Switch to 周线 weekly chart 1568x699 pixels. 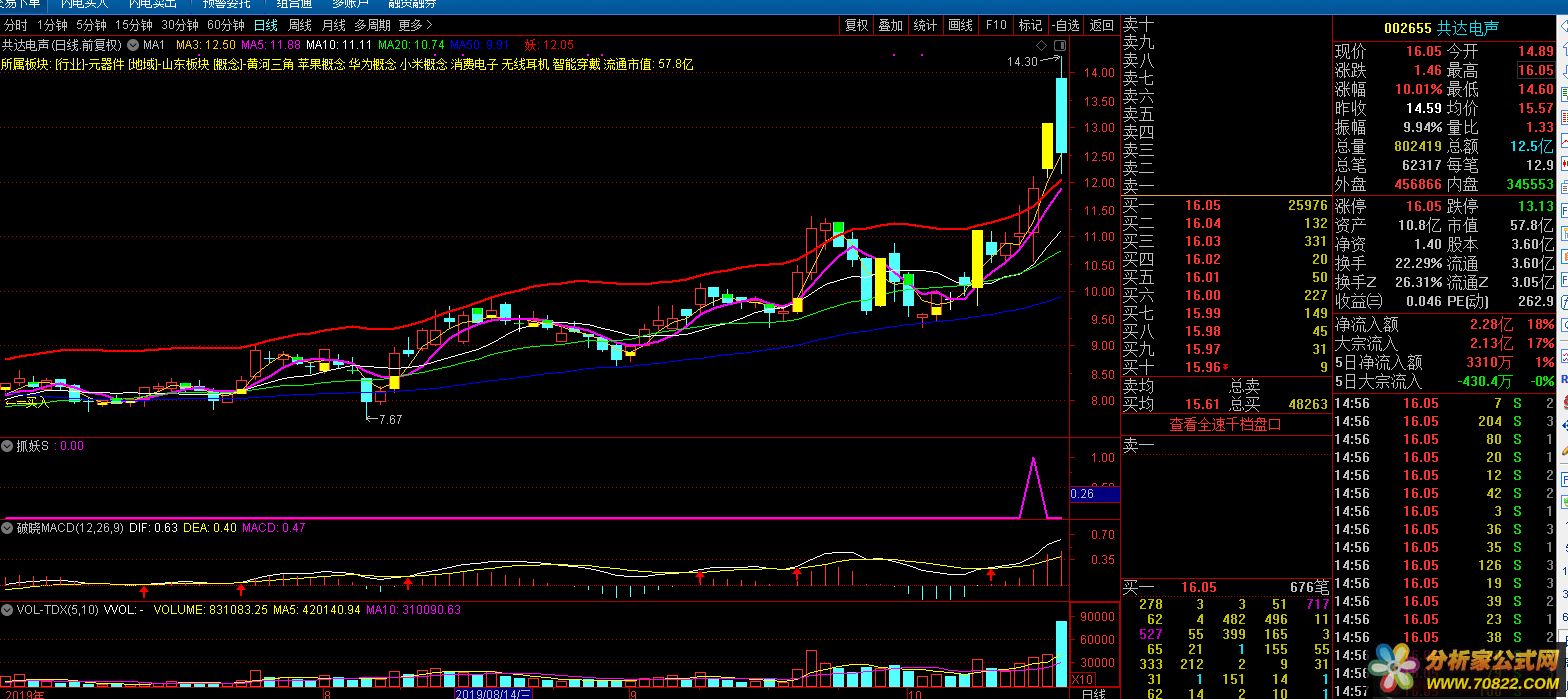click(300, 25)
